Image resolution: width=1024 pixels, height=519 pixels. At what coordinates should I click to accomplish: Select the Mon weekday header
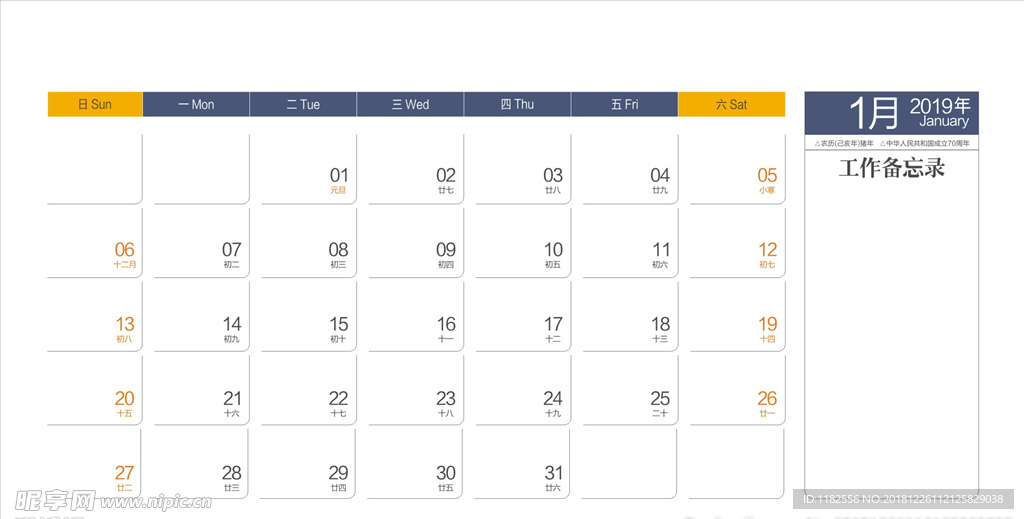pos(196,104)
